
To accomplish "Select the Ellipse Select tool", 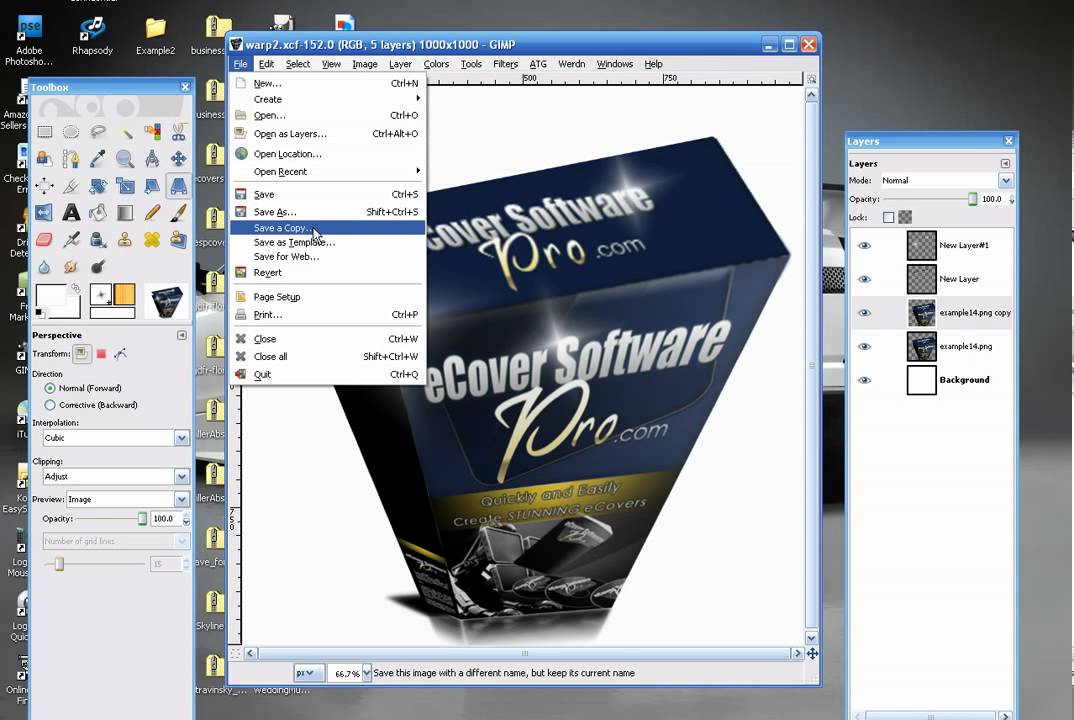I will pos(71,132).
